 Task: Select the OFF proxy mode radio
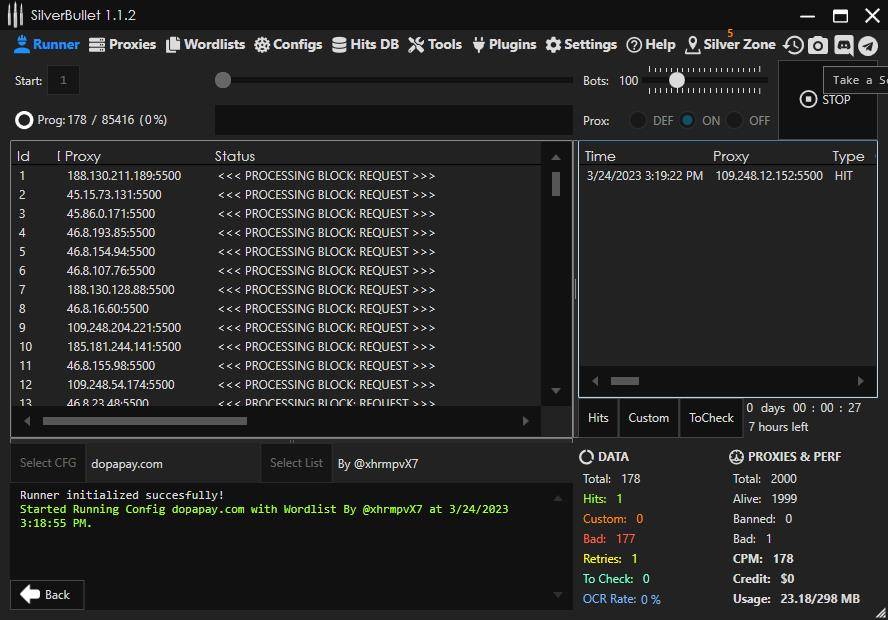[735, 120]
